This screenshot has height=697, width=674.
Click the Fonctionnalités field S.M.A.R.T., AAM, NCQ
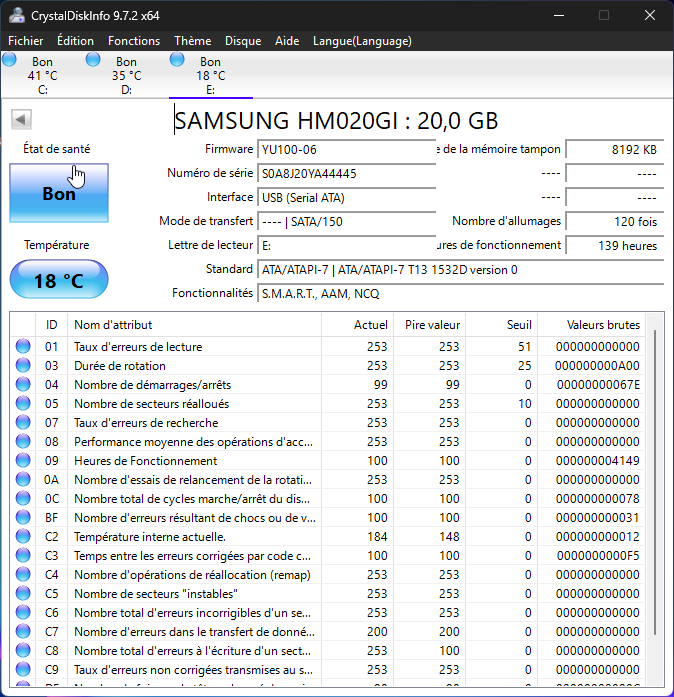pos(461,293)
